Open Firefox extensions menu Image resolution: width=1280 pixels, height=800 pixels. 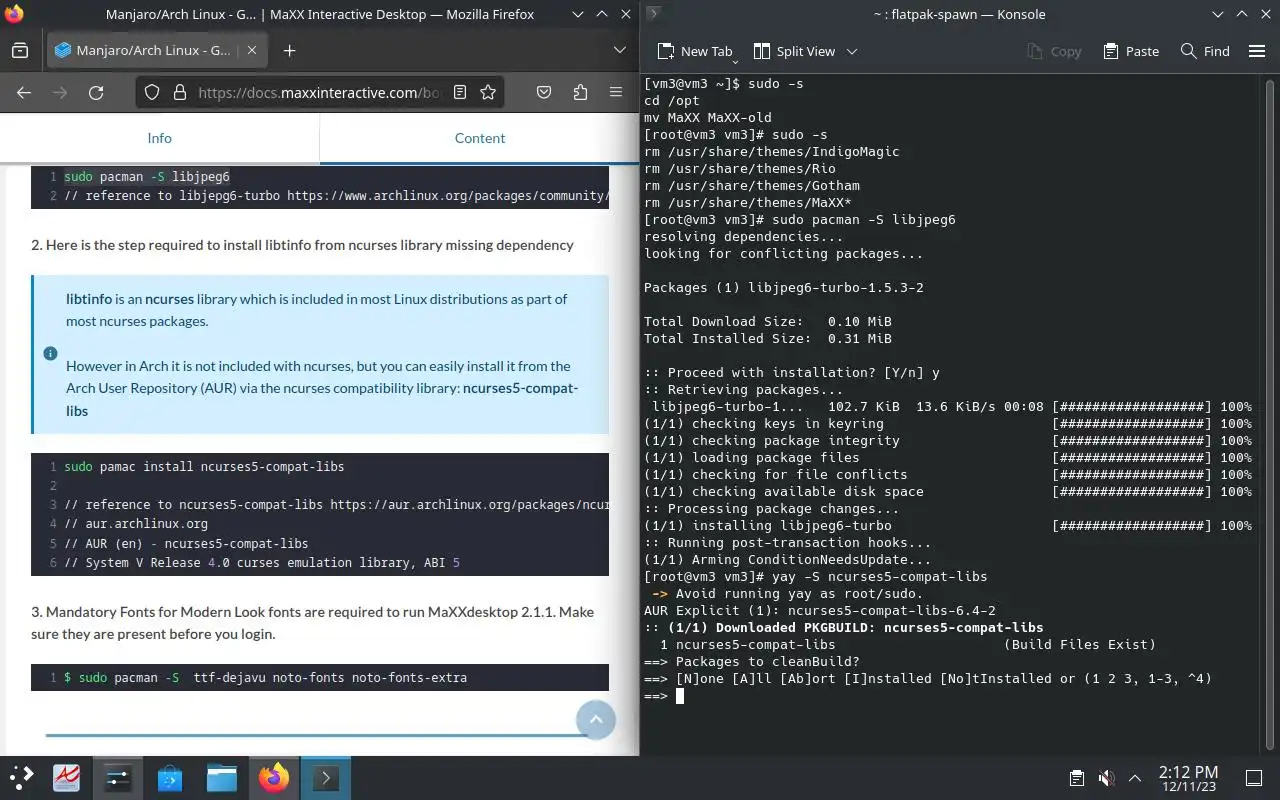coord(580,92)
